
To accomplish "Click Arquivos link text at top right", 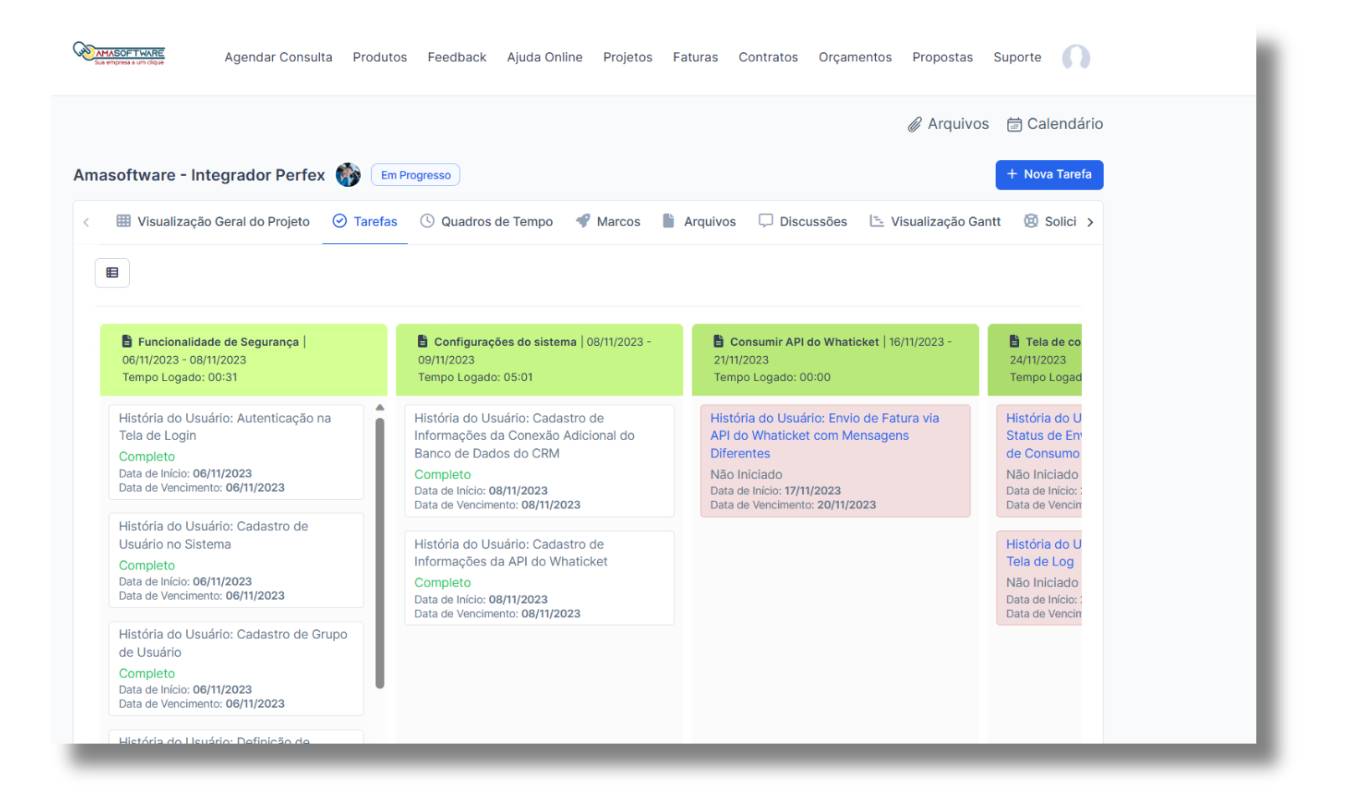I will [x=958, y=124].
